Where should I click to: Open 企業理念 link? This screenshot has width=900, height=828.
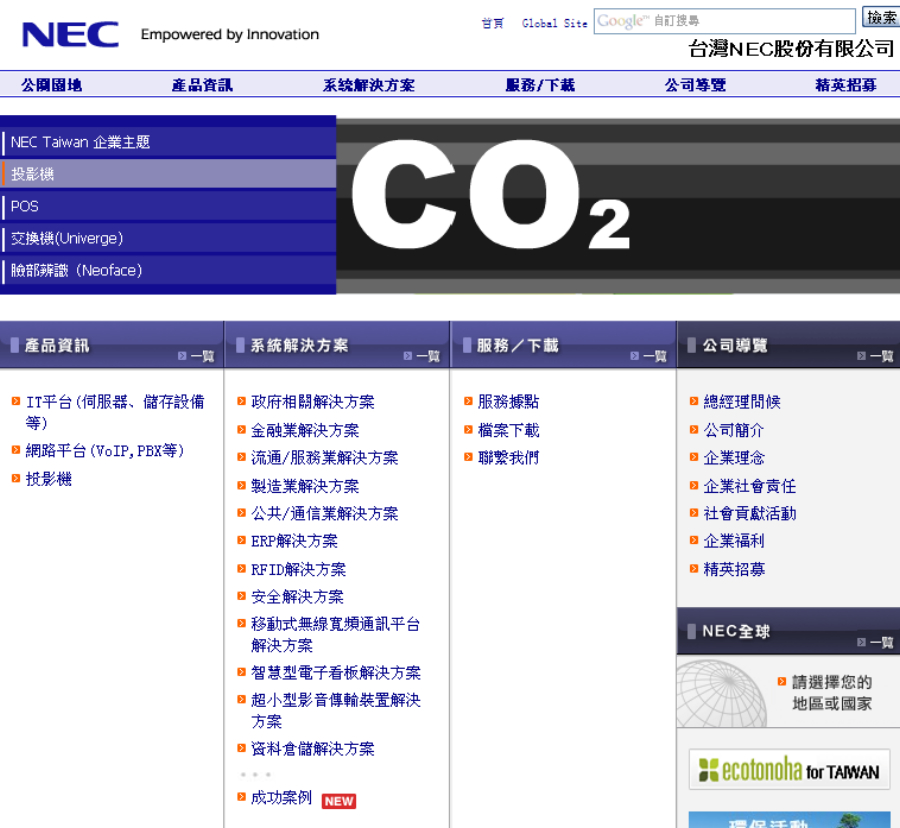[x=734, y=458]
